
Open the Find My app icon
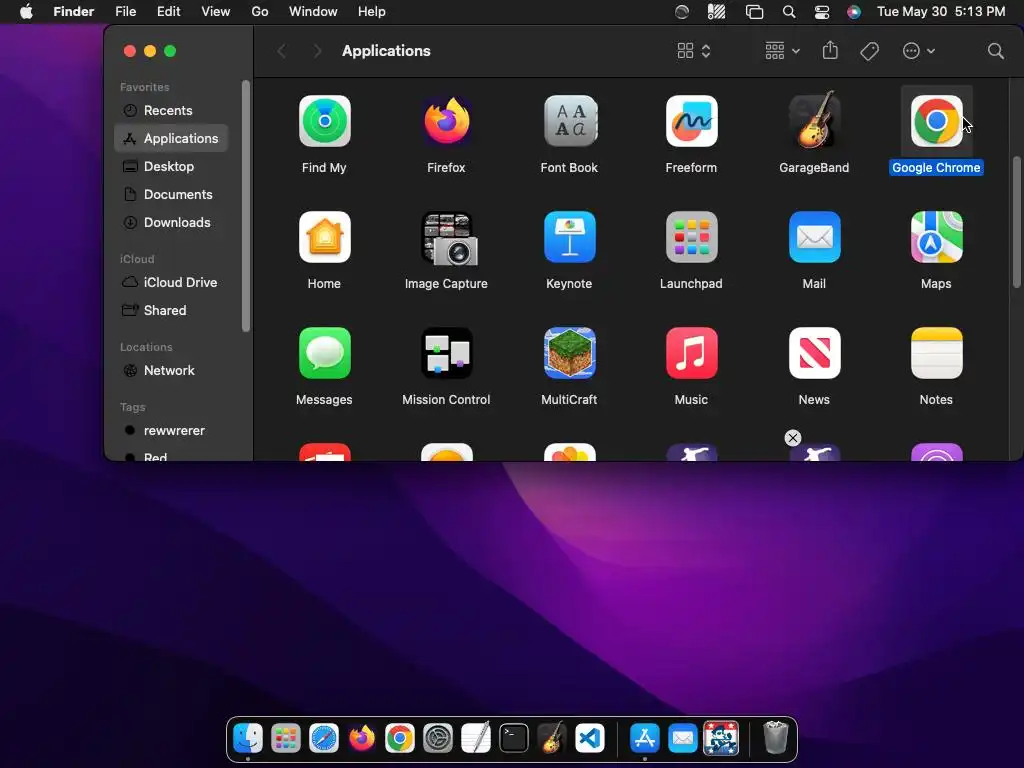click(x=325, y=121)
